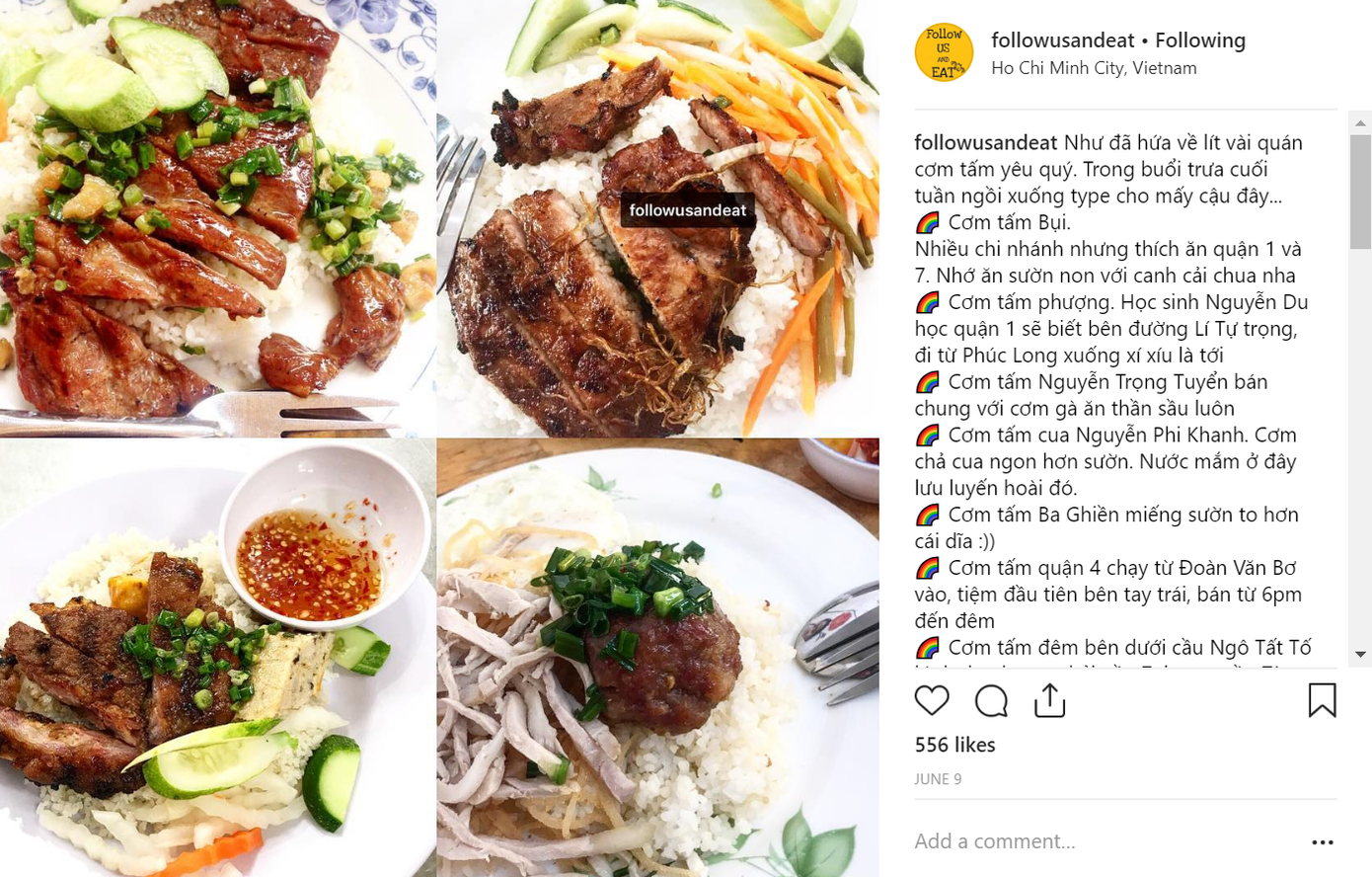The height and width of the screenshot is (877, 1372).
Task: Click the scrollbar up arrow in the caption
Action: pyautogui.click(x=1360, y=123)
